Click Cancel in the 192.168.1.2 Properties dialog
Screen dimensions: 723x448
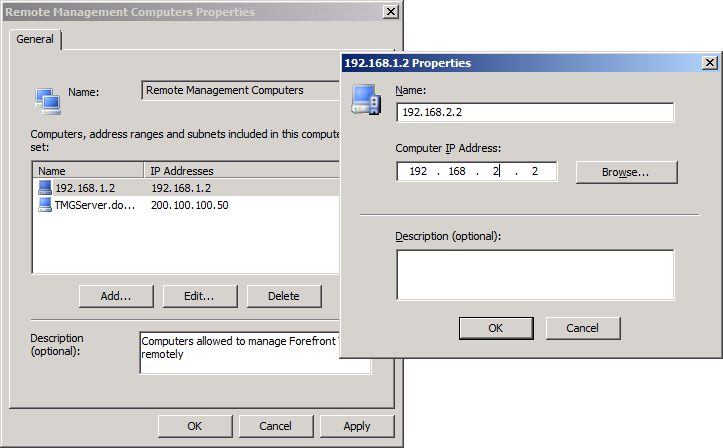(x=583, y=328)
